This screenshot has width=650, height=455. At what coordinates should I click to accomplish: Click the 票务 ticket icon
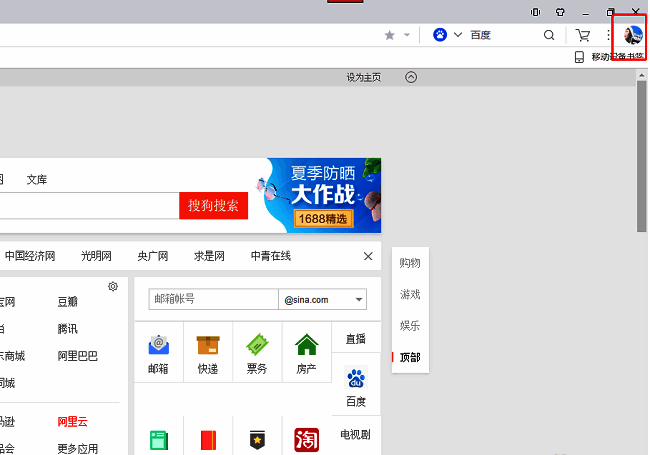257,345
